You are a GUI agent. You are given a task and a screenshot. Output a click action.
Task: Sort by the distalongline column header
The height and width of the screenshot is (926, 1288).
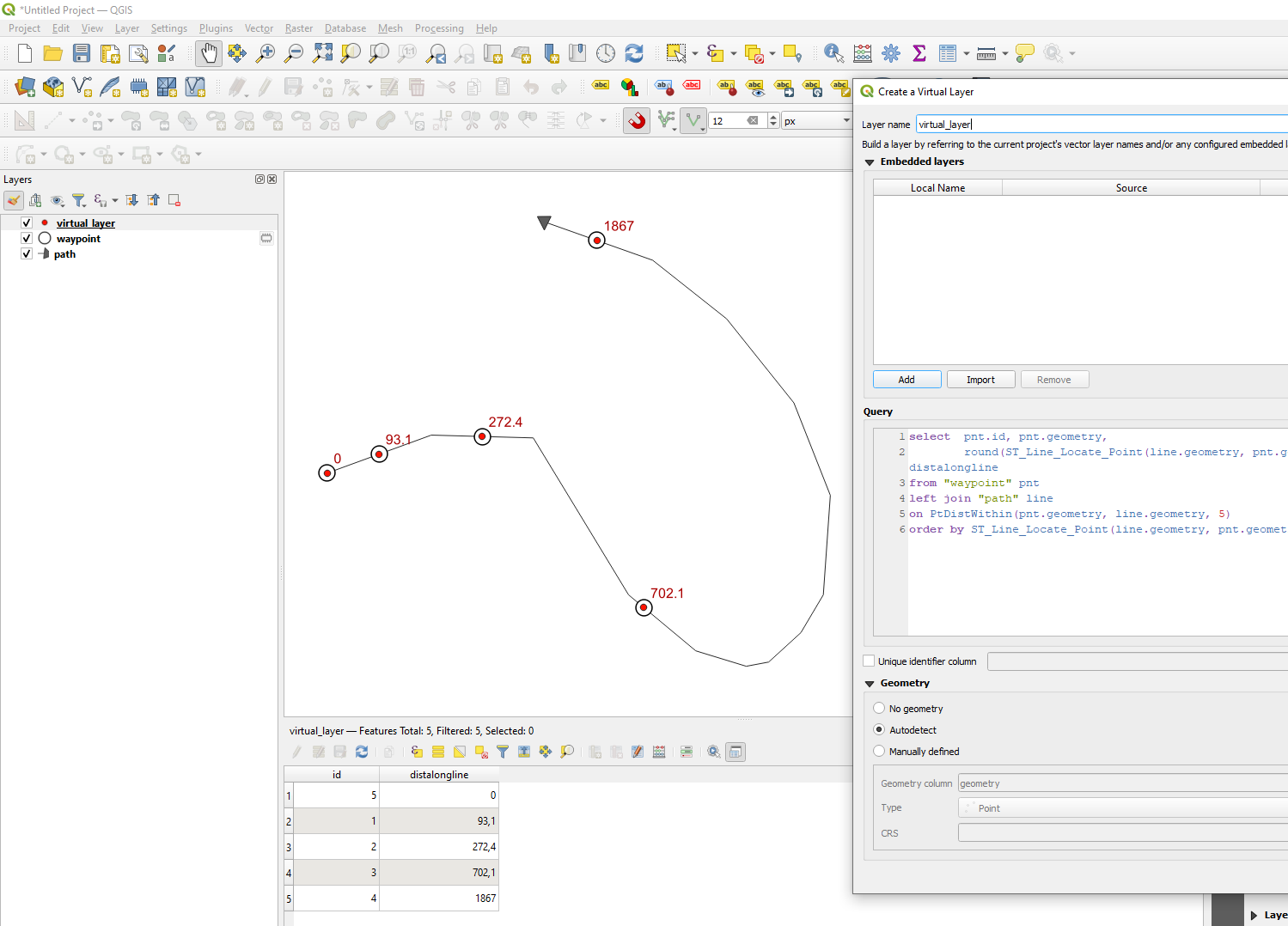[x=439, y=774]
